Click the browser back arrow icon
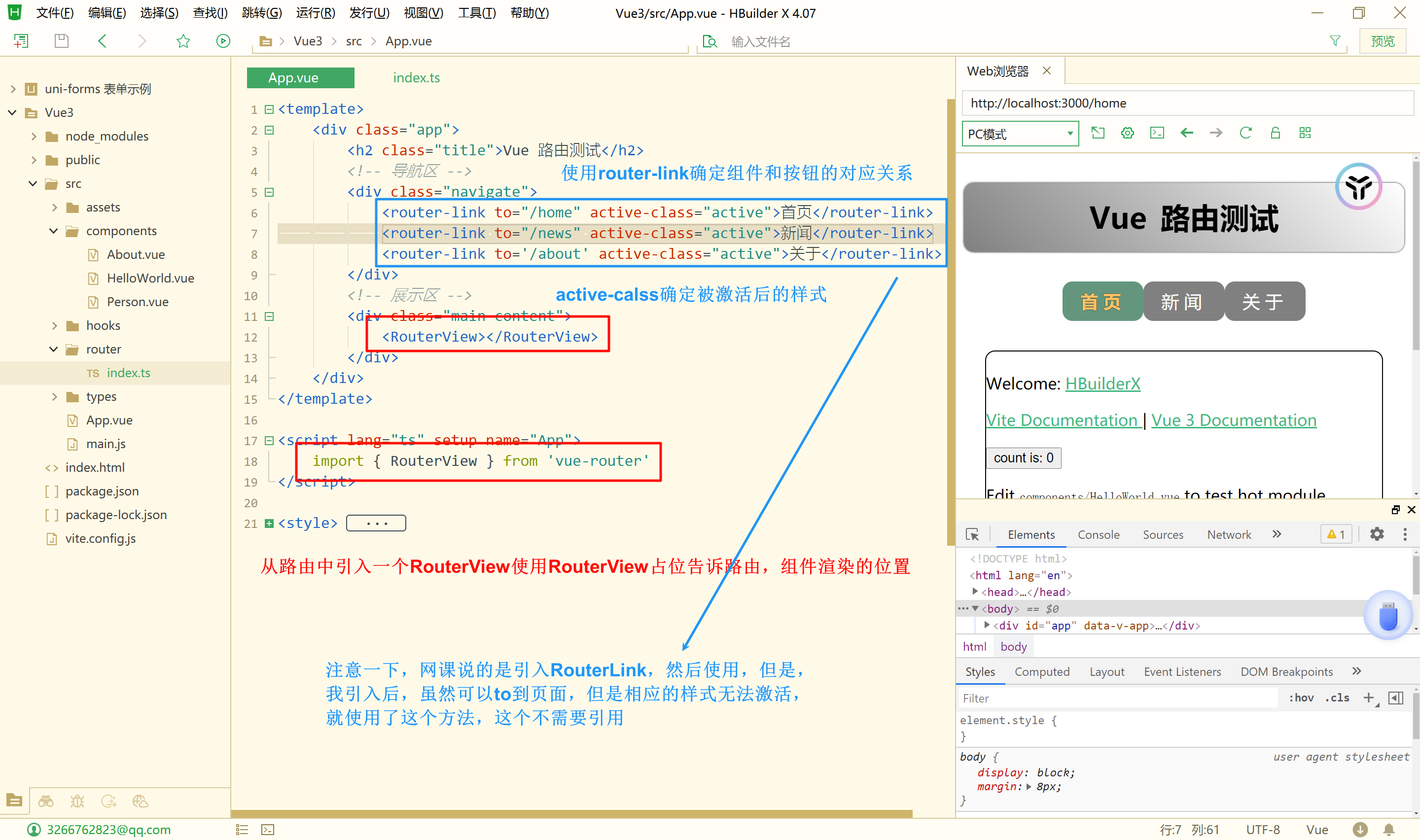1420x840 pixels. coord(1186,133)
